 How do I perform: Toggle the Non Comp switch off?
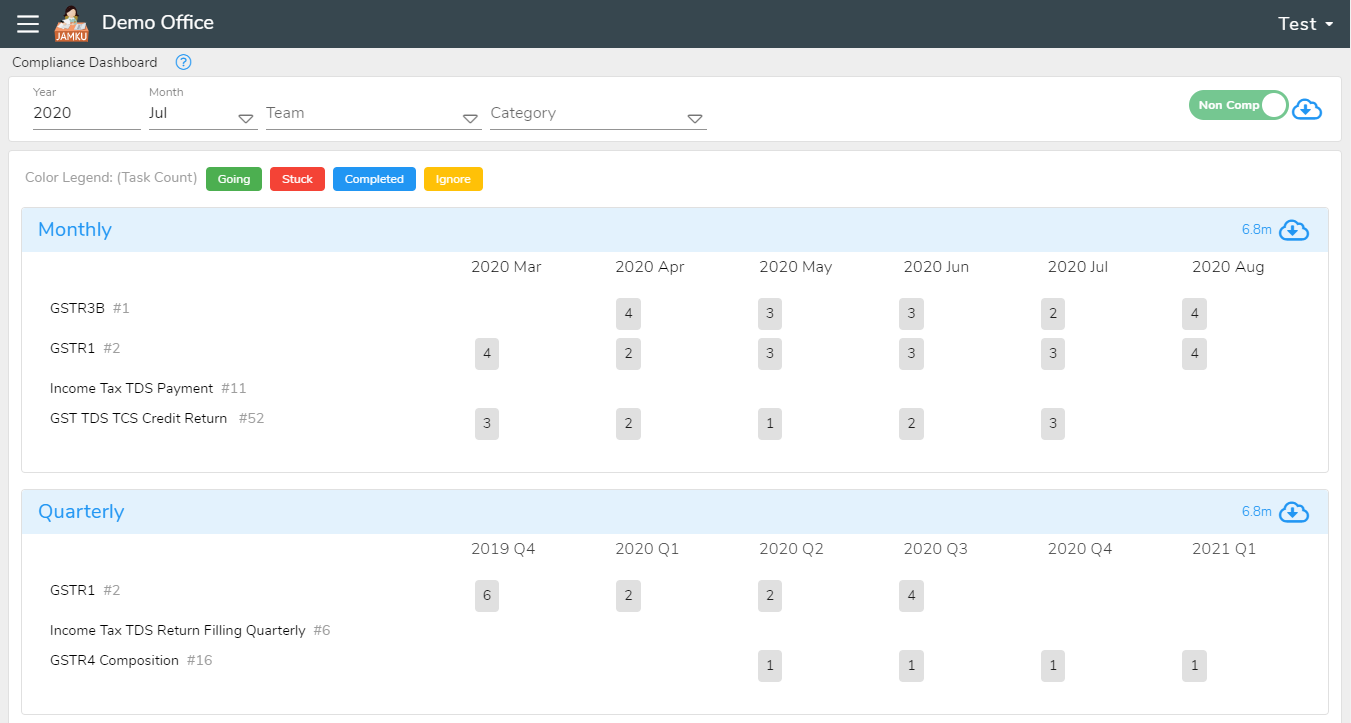click(1239, 104)
